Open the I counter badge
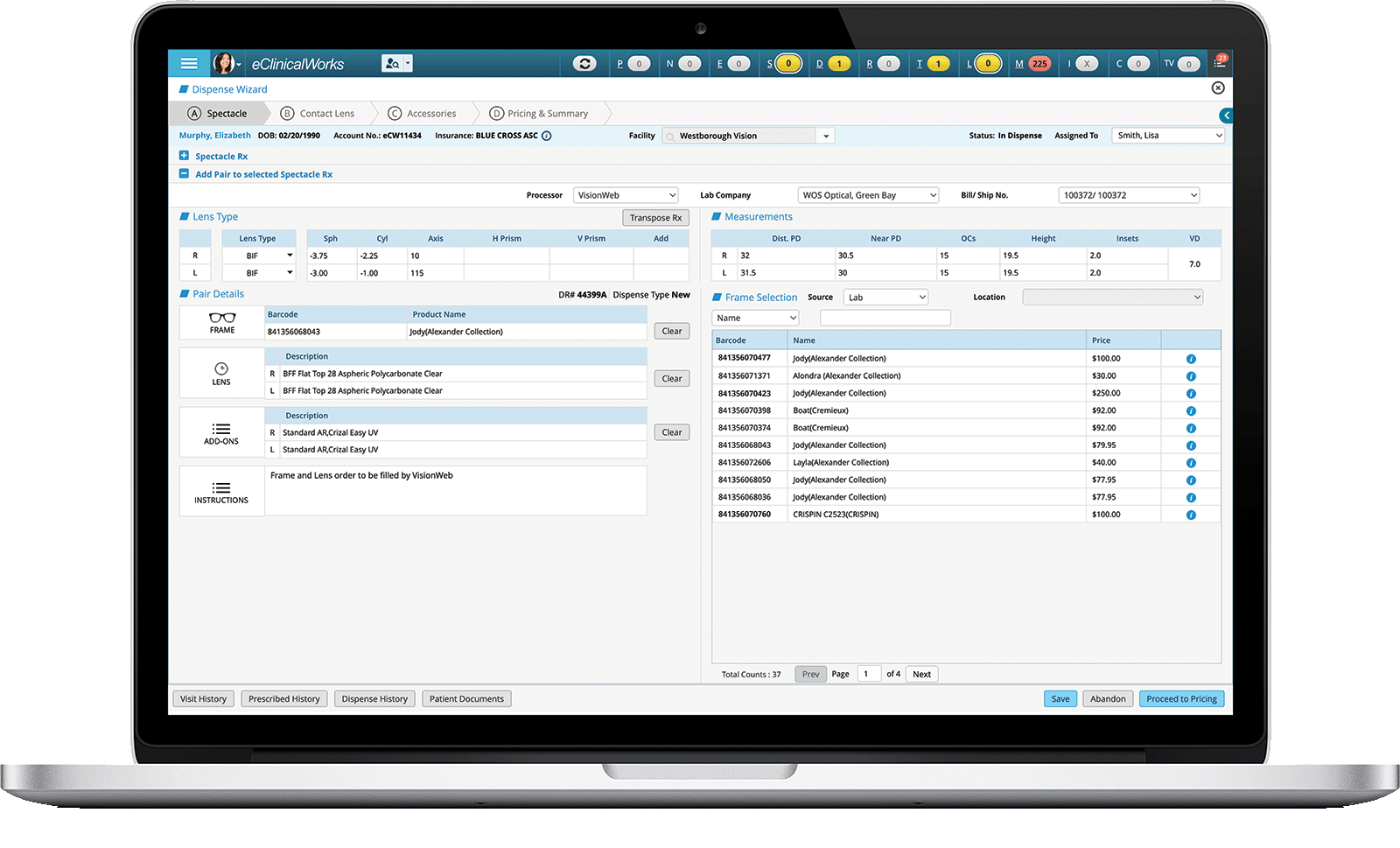Screen dimensions: 1400x848 point(1087,64)
